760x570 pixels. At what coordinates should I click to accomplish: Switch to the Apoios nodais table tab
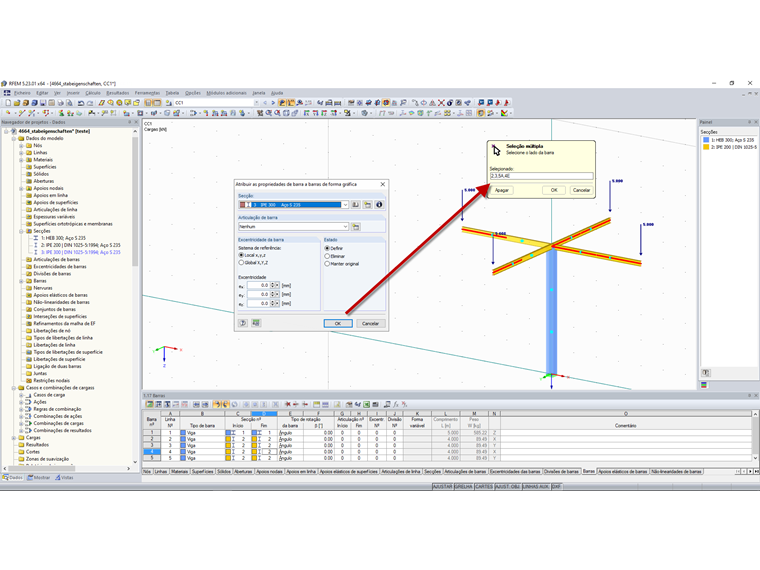[x=269, y=472]
